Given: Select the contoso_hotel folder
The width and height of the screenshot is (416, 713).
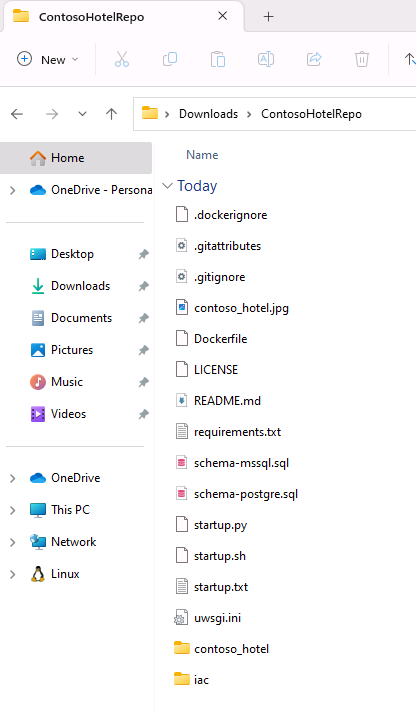Looking at the screenshot, I should (231, 649).
